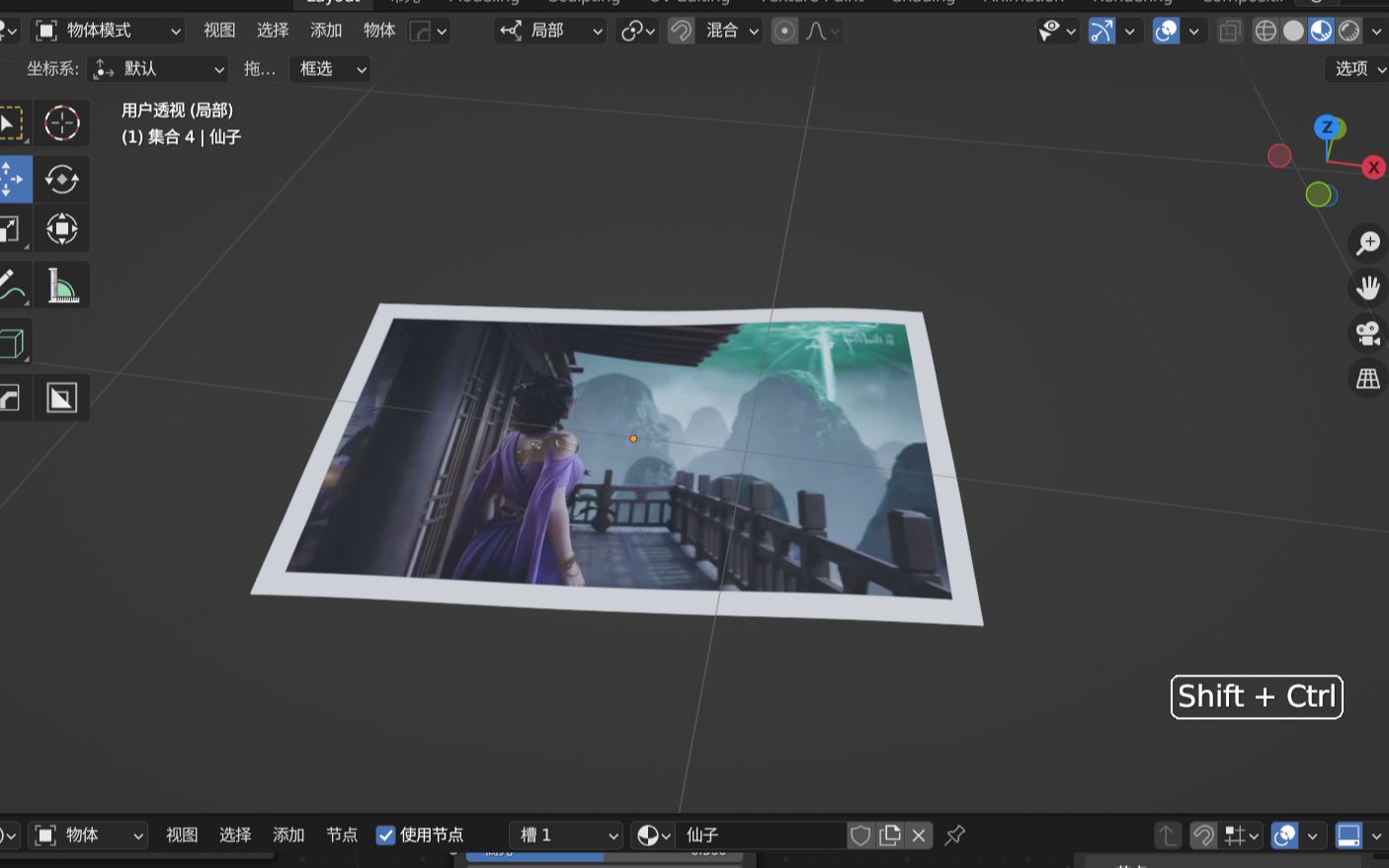Toggle viewport overlays button in 3D header
1389x868 pixels.
[x=1167, y=31]
